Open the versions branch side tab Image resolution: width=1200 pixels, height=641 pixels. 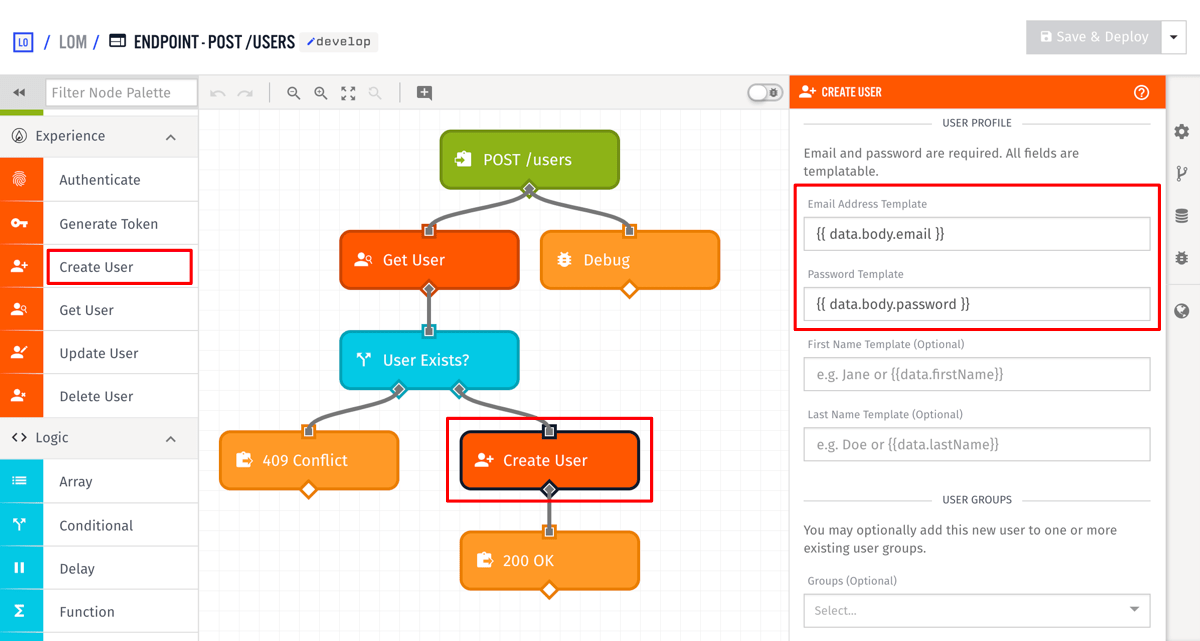[x=1182, y=174]
